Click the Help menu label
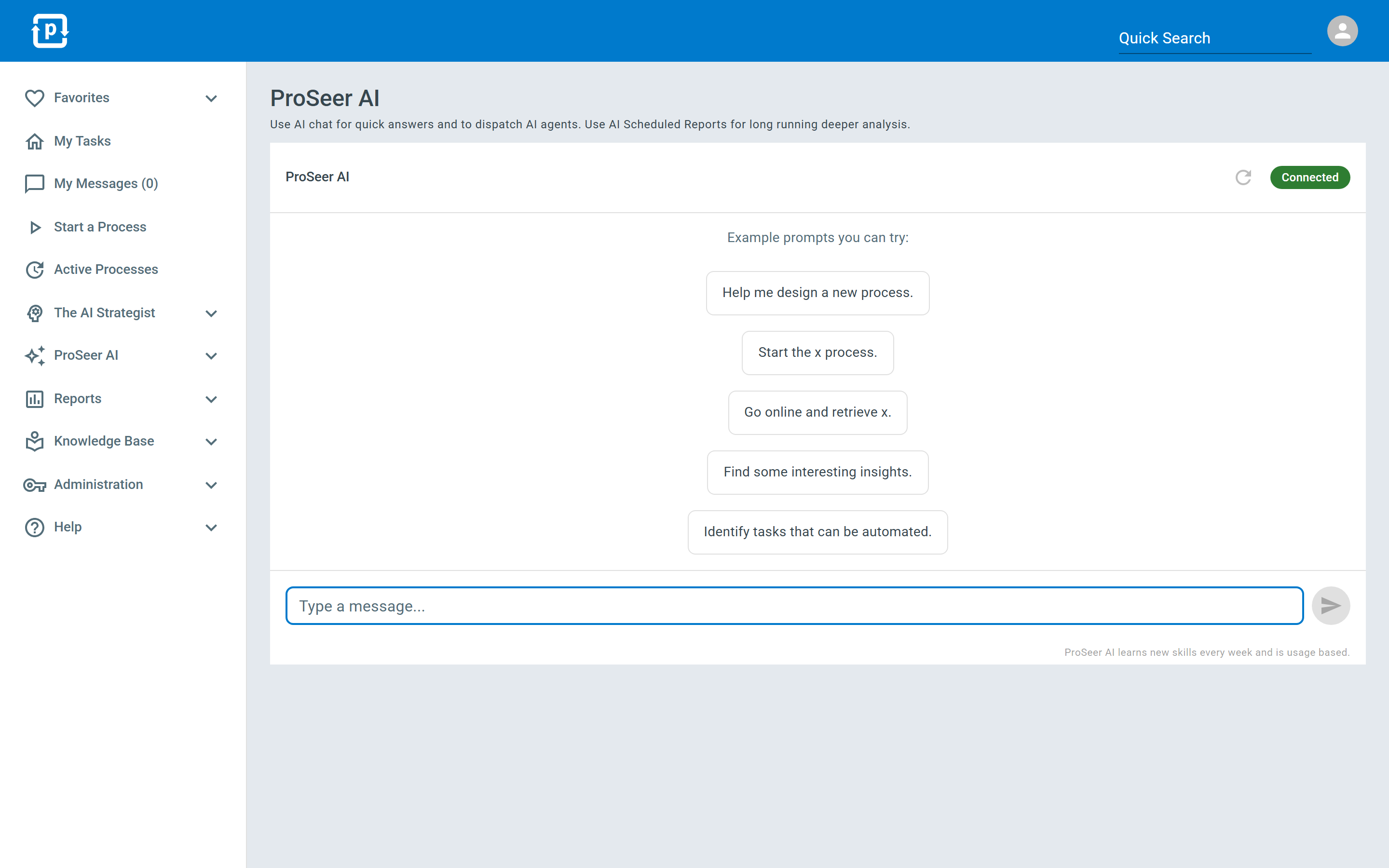Image resolution: width=1389 pixels, height=868 pixels. tap(68, 527)
